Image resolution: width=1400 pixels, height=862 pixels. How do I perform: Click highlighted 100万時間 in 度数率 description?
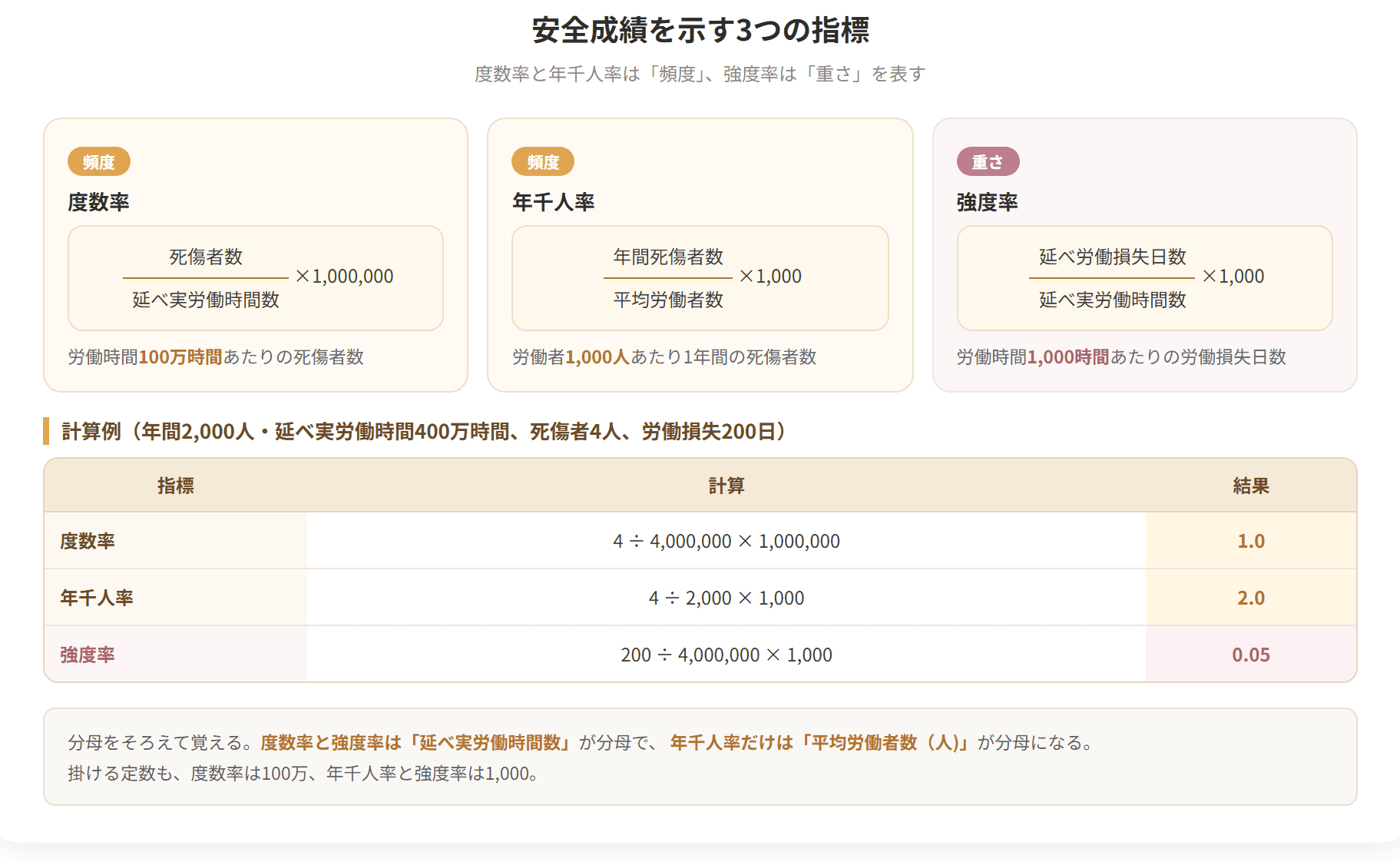click(x=180, y=356)
